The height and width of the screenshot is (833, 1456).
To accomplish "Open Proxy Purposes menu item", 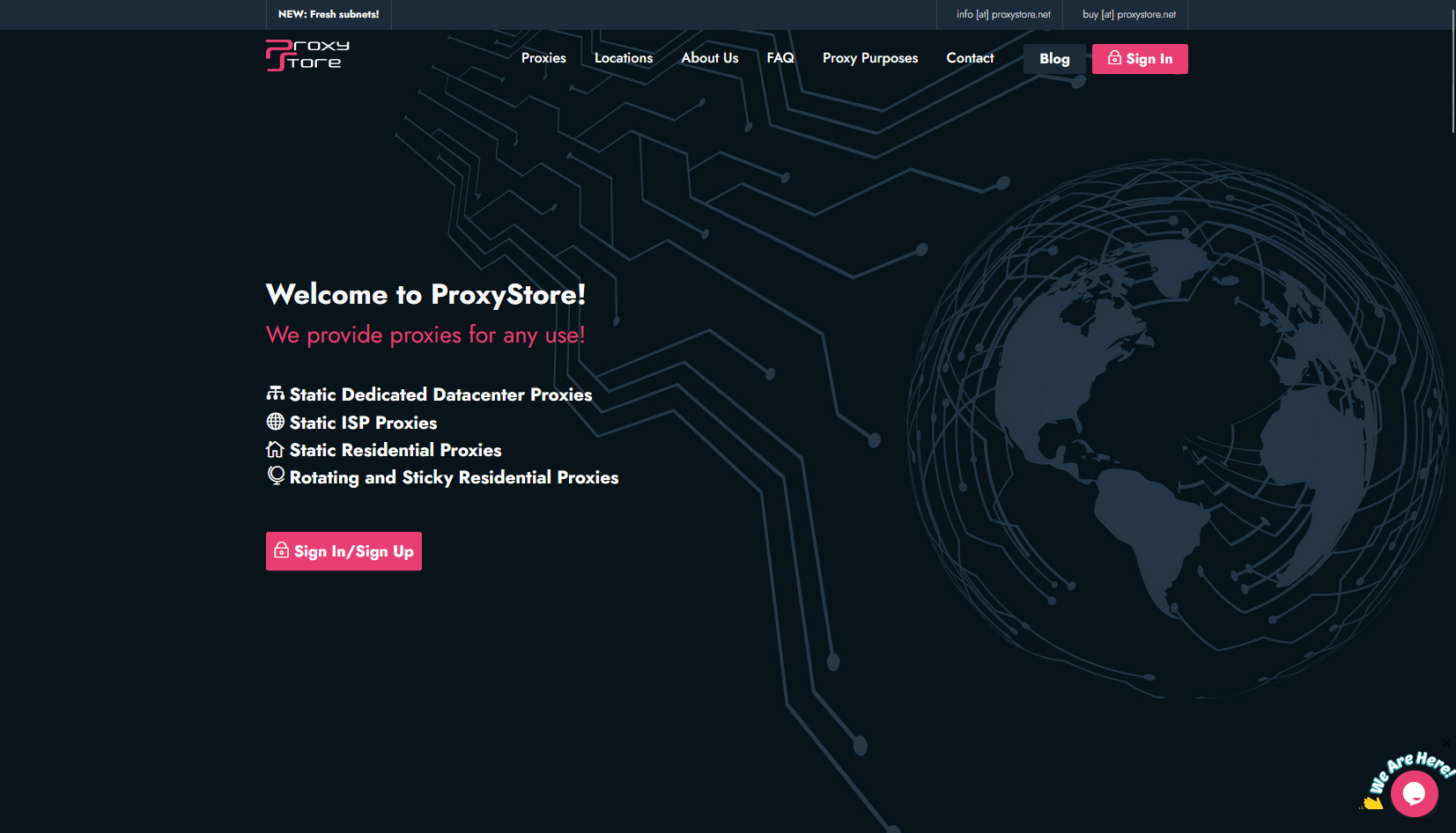I will (870, 58).
